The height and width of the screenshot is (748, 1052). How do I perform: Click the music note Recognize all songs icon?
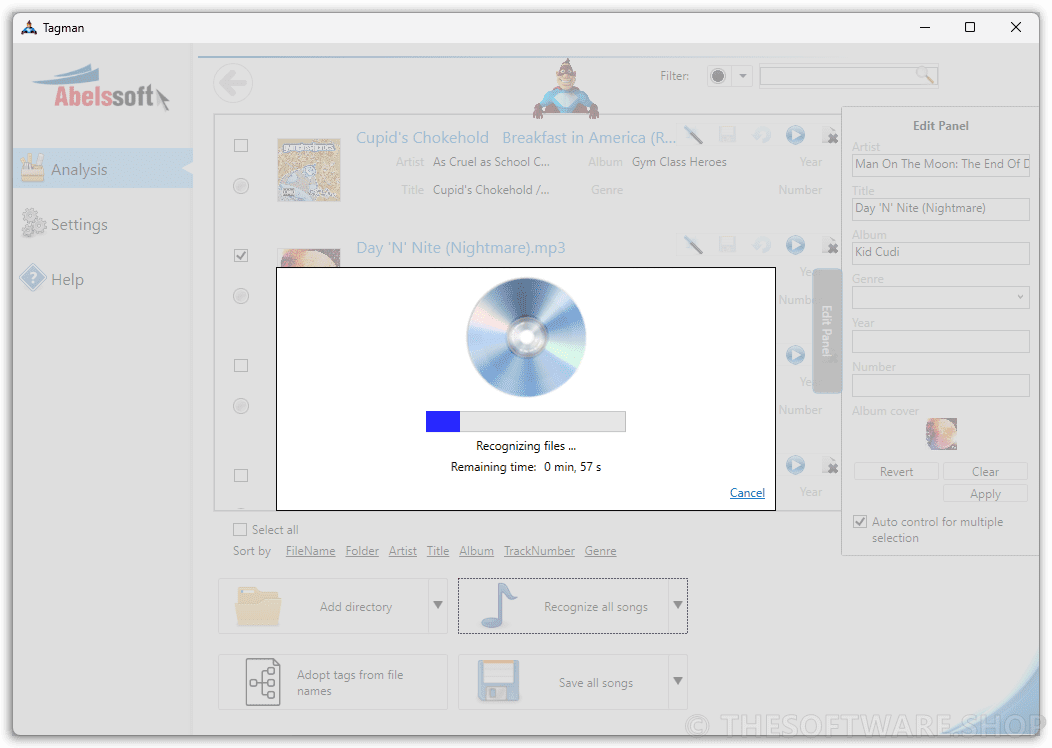click(500, 605)
